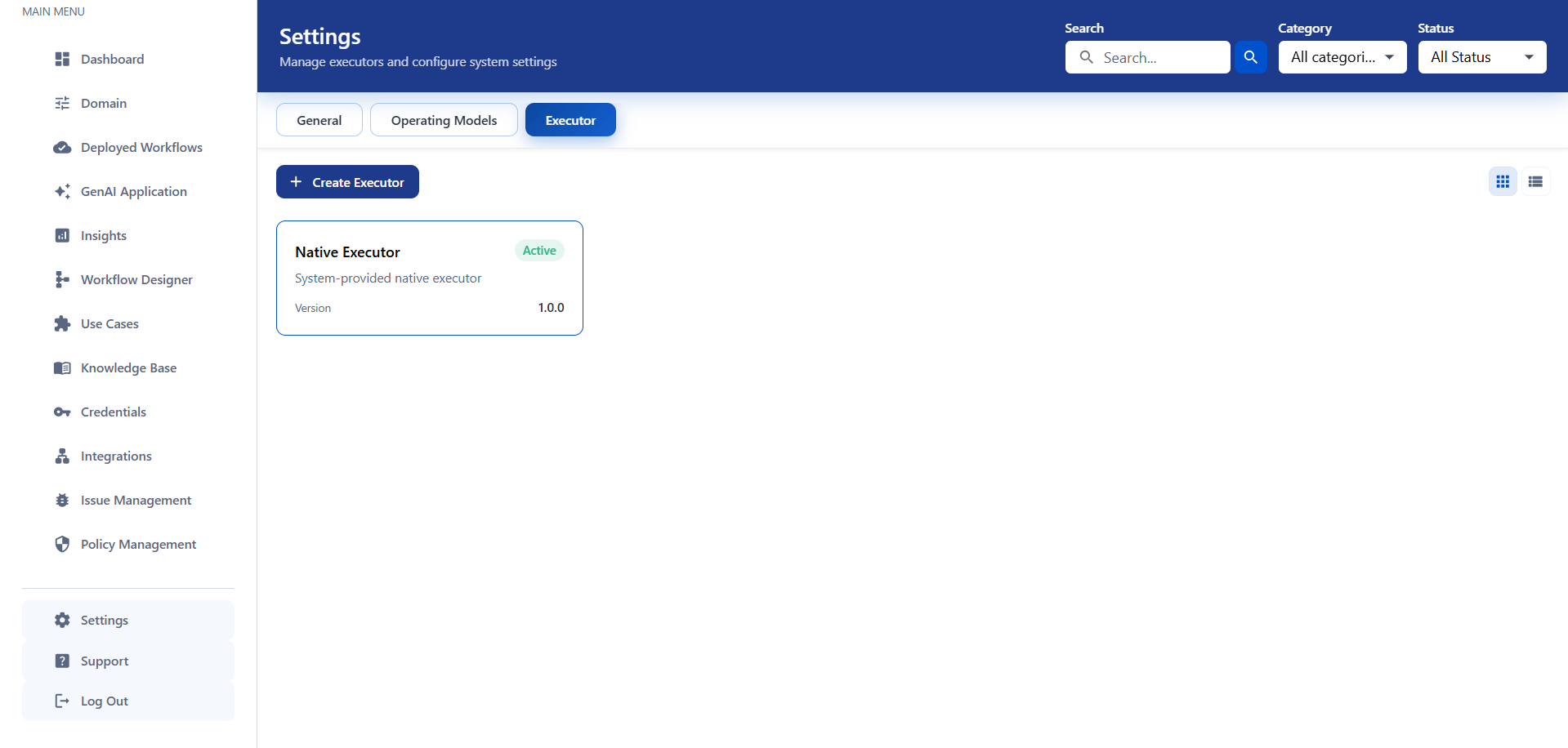
Task: Open the Native Executor card
Action: [x=429, y=278]
